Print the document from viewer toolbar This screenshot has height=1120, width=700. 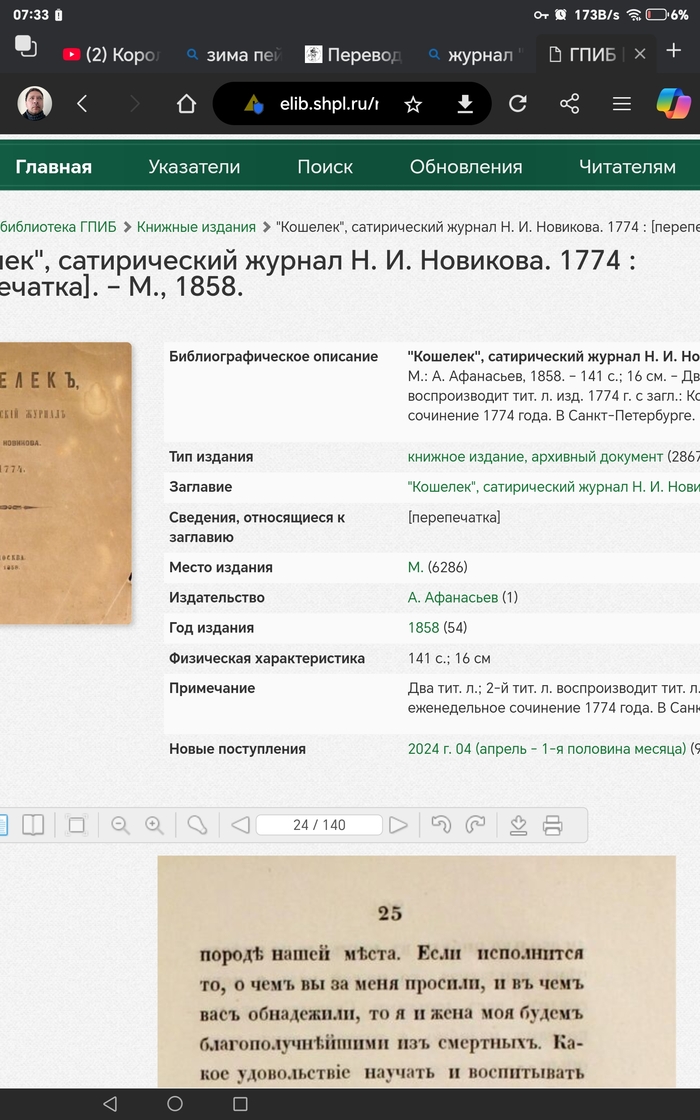click(552, 825)
